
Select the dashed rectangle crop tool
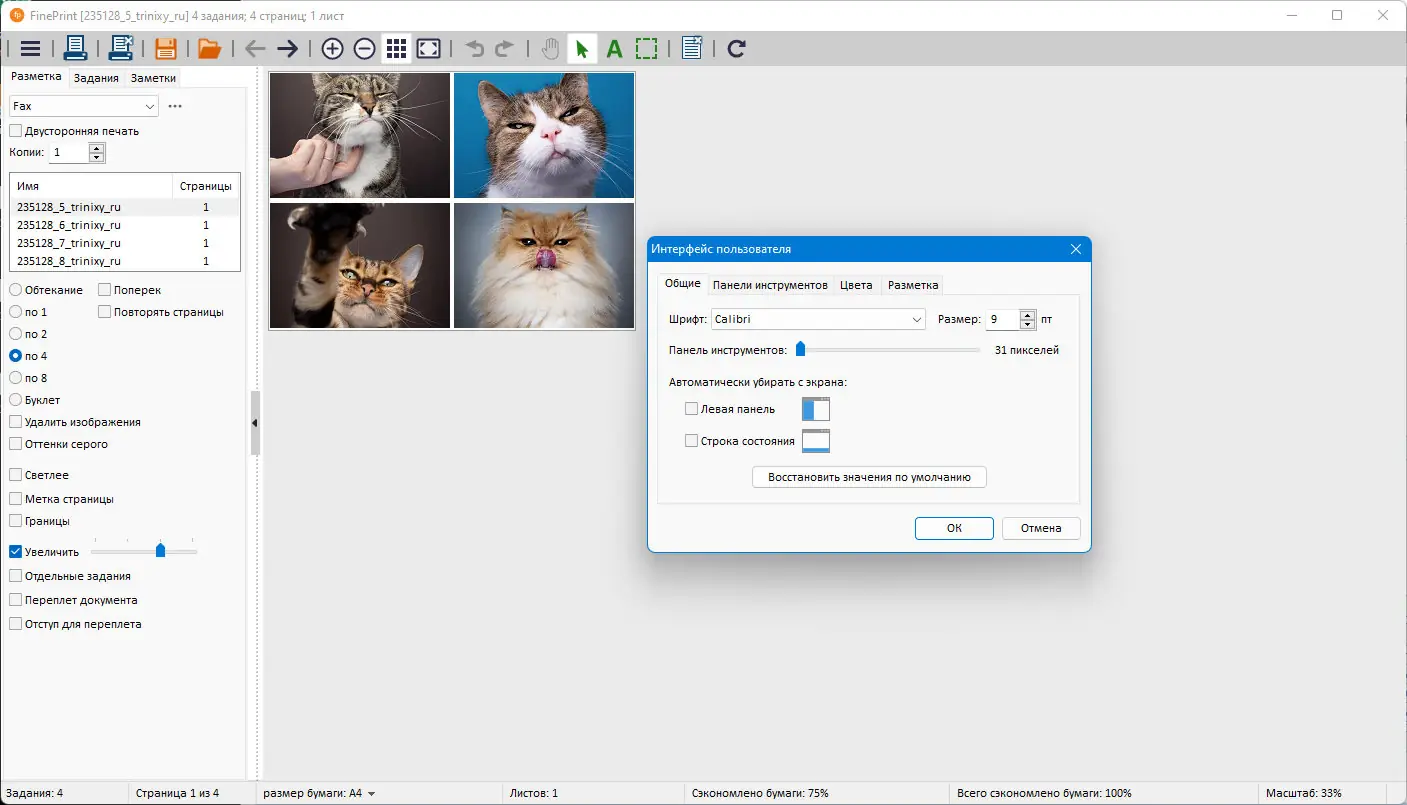coord(647,48)
